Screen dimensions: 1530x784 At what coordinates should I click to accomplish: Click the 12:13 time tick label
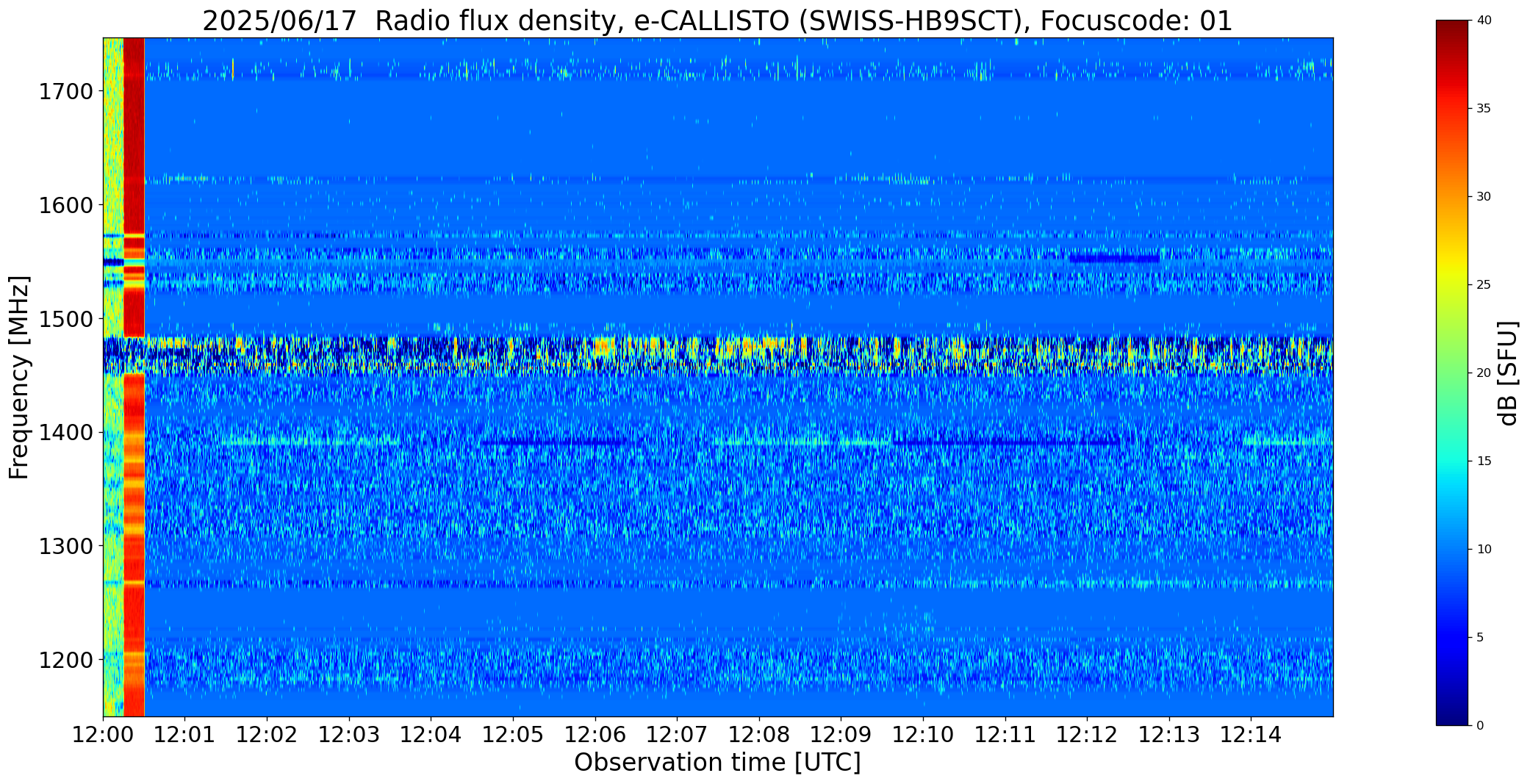1169,735
